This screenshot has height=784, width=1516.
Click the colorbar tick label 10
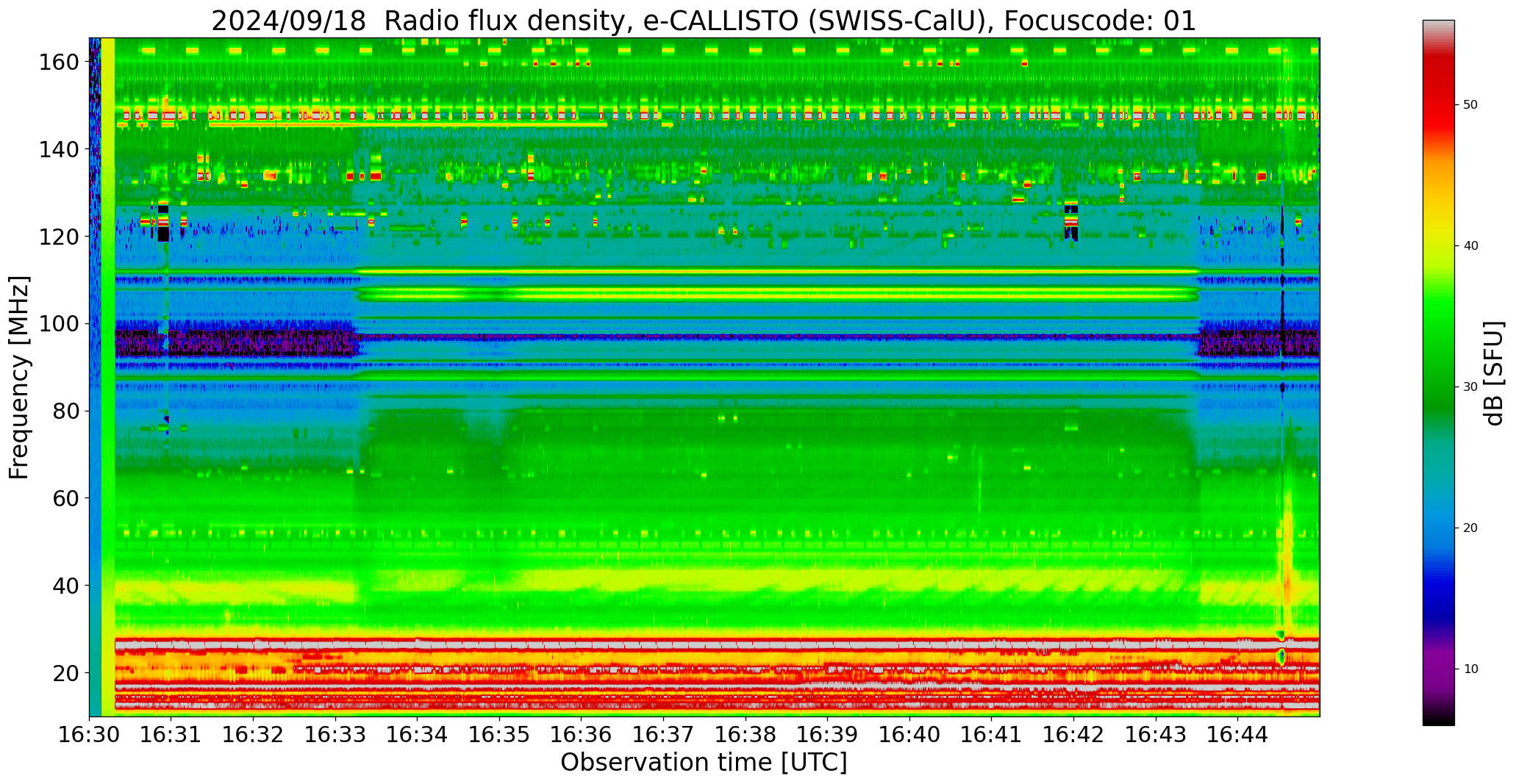coord(1470,669)
